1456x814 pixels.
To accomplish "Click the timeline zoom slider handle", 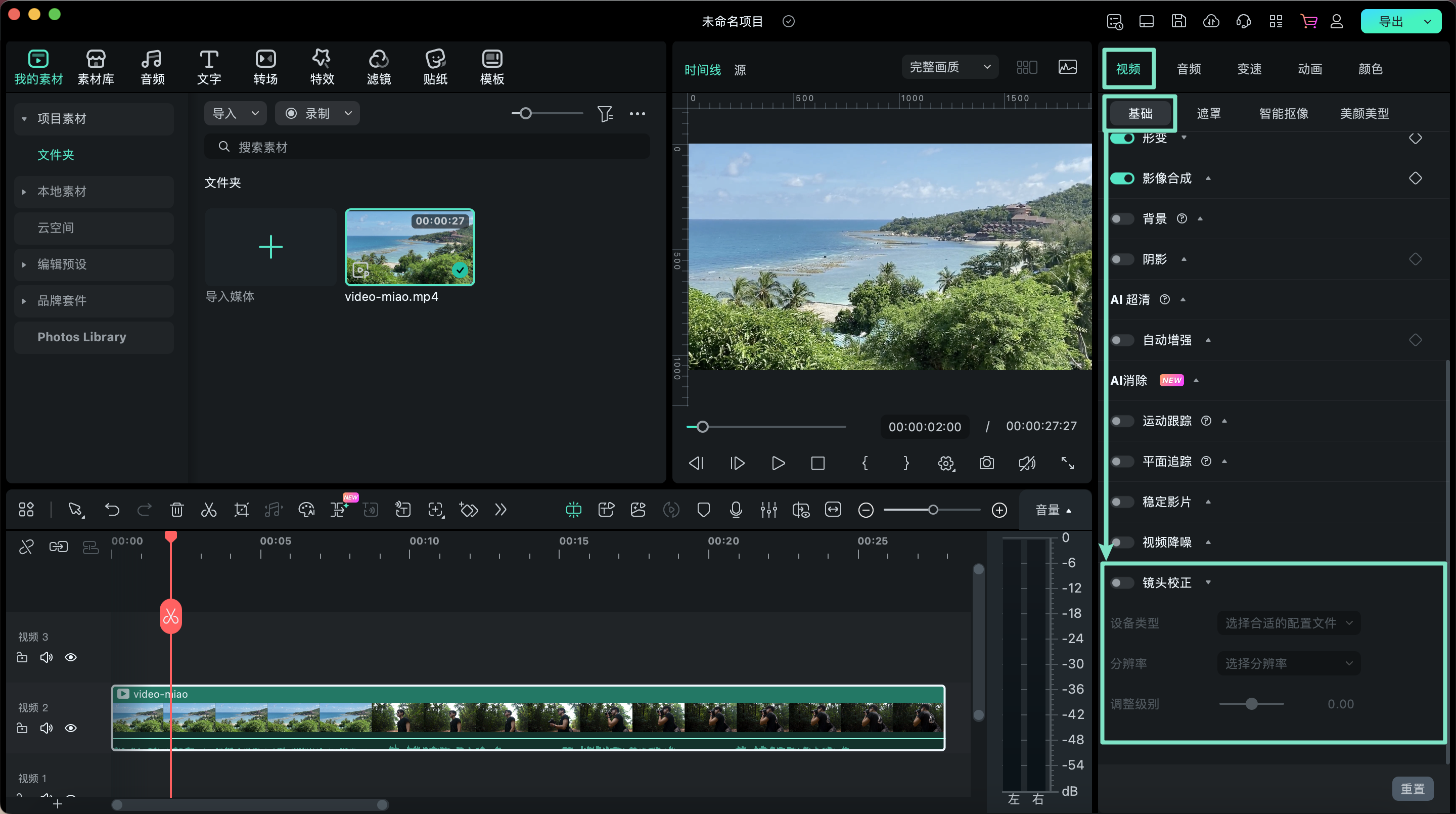I will tap(933, 510).
